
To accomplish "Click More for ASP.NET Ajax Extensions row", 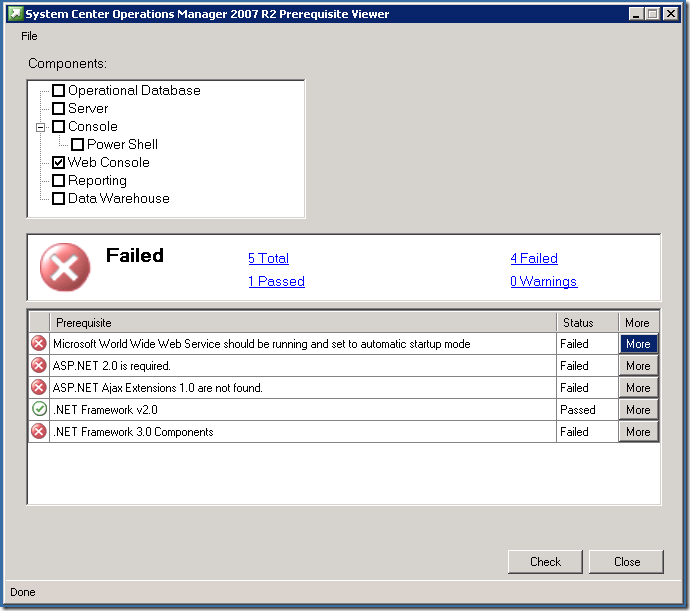I will pos(639,388).
